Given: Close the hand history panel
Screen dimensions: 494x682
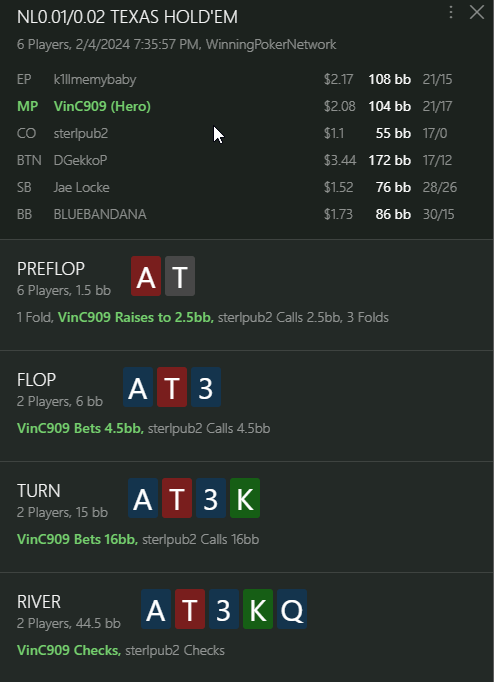Looking at the screenshot, I should pos(477,12).
